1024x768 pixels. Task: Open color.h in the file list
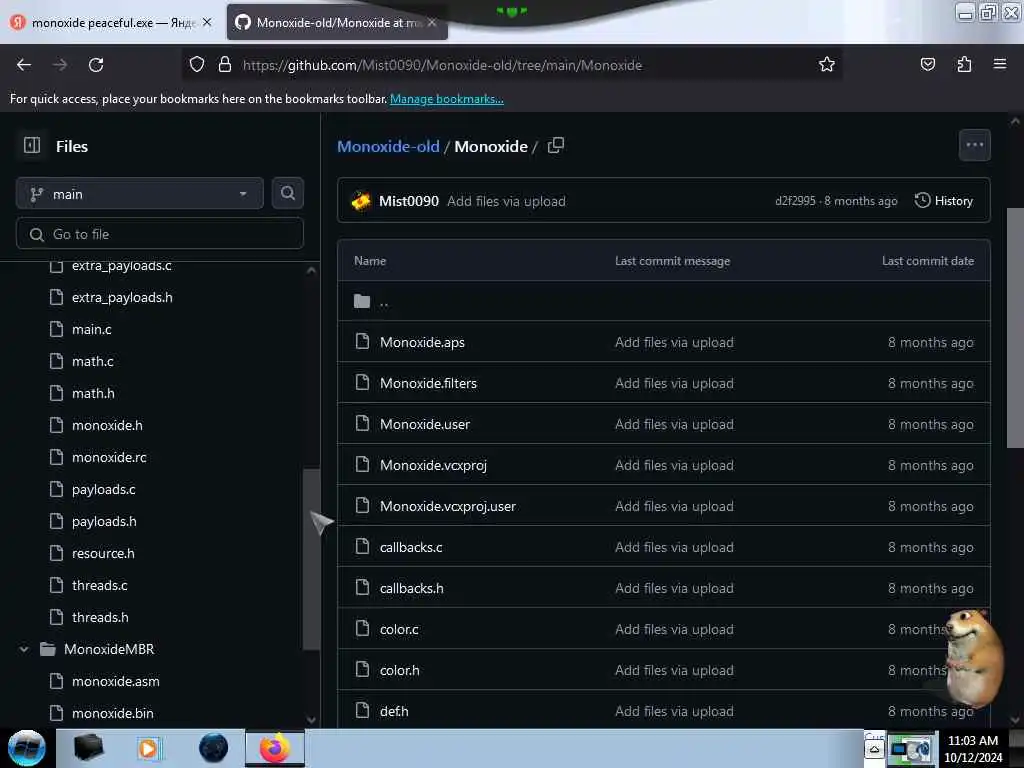tap(400, 671)
